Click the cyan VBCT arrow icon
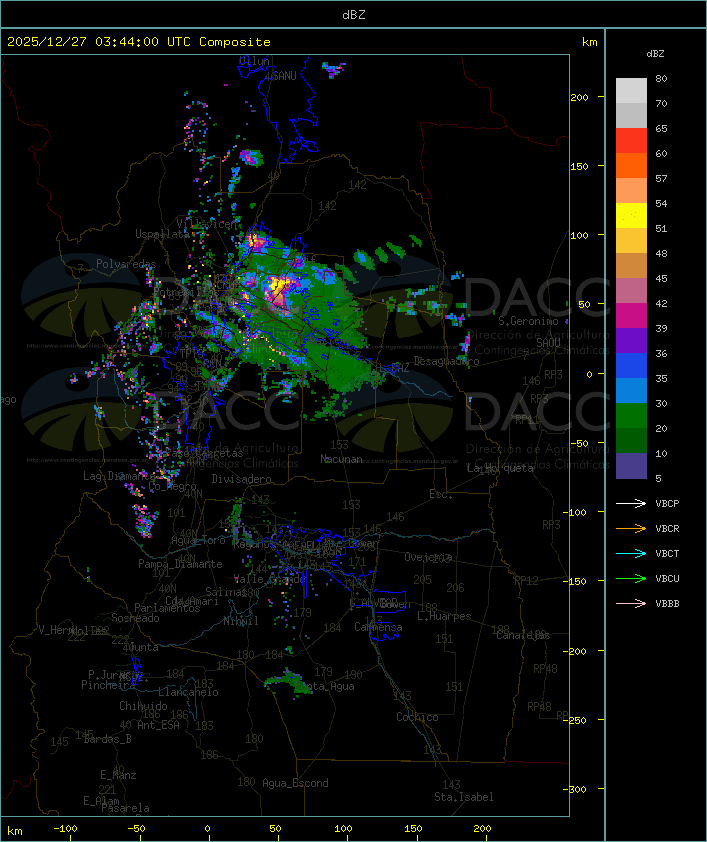This screenshot has height=842, width=707. coord(631,553)
